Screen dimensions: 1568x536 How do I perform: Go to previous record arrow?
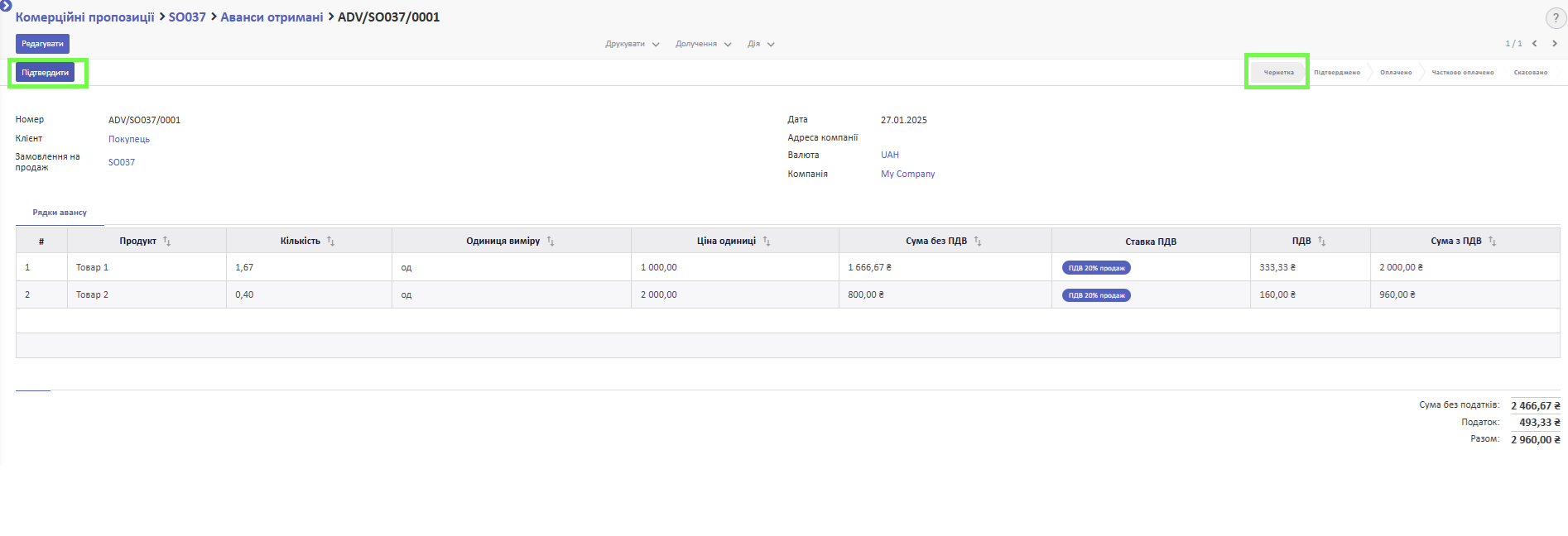1534,44
